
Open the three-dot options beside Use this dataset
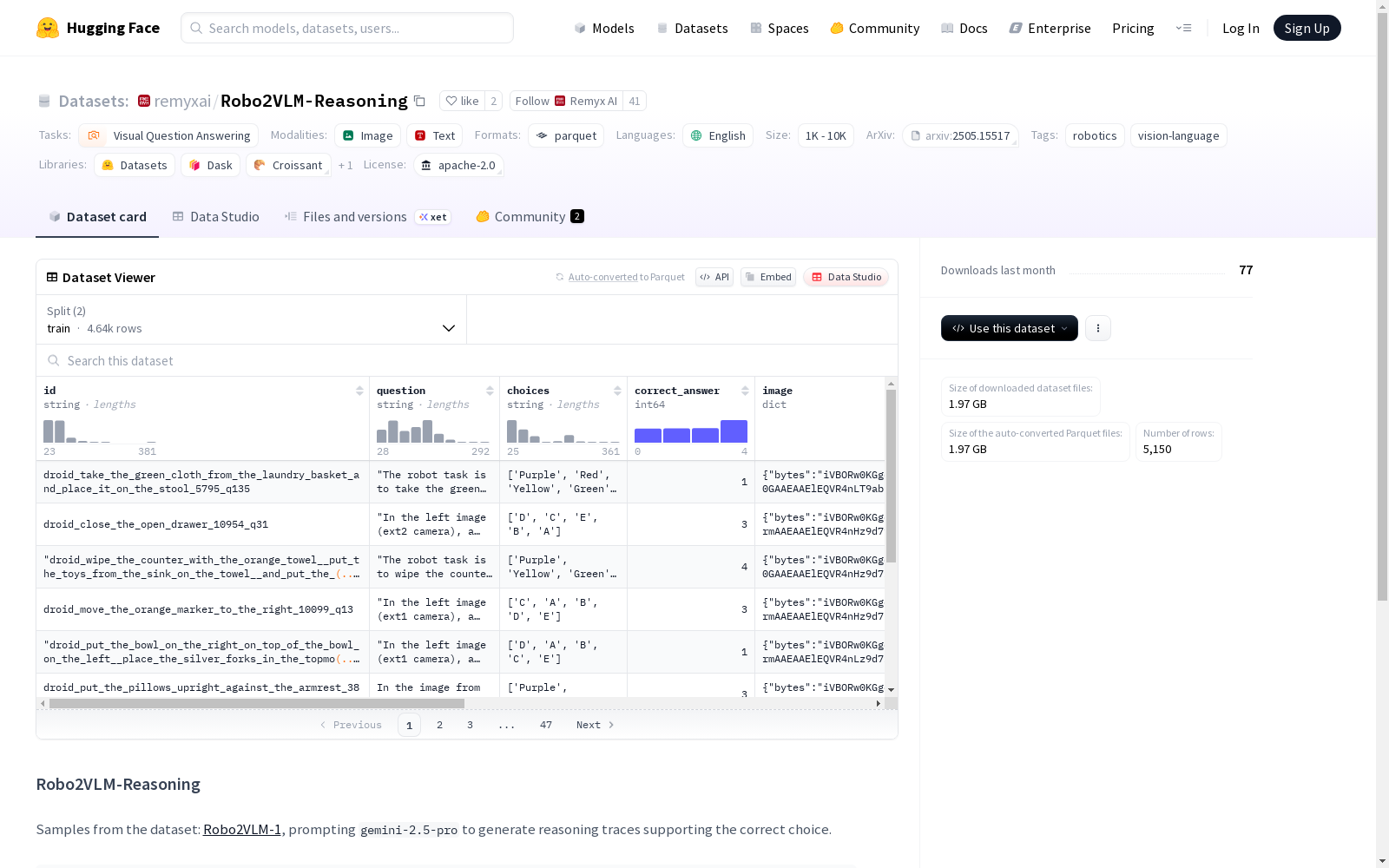[x=1098, y=328]
